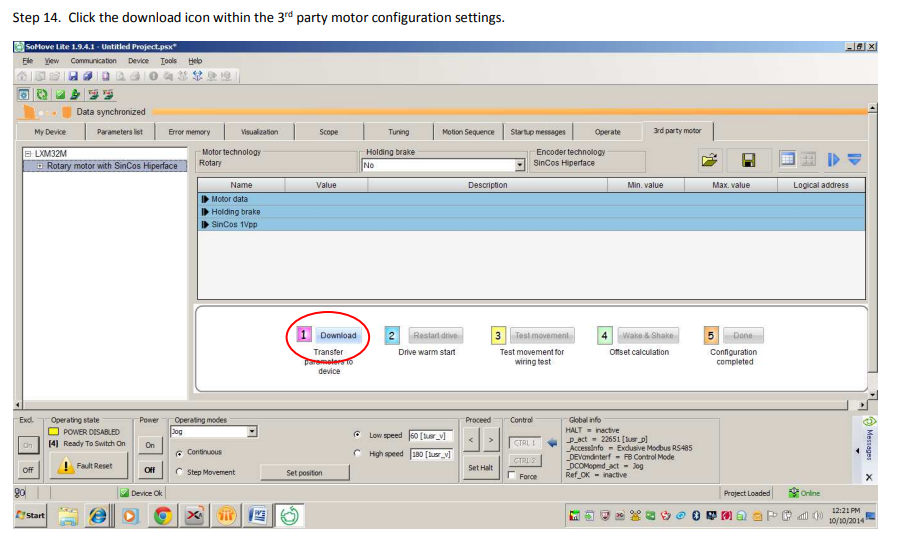Open the Holding brake dropdown

click(520, 165)
